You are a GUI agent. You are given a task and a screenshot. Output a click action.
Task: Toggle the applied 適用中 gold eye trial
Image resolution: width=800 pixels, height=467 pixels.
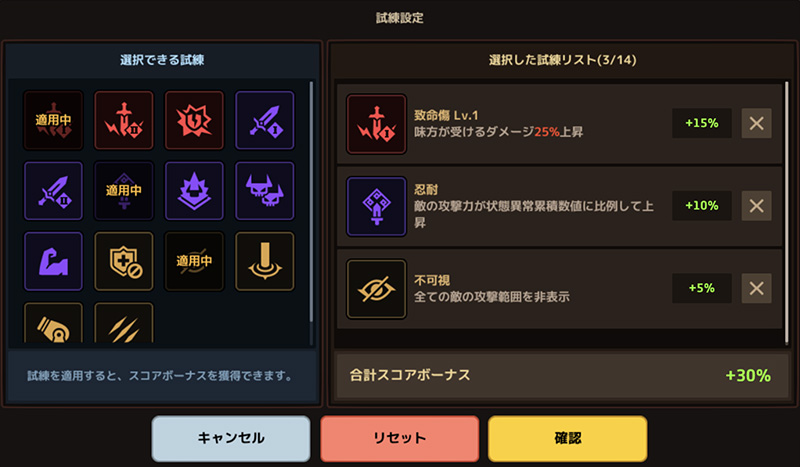[194, 261]
